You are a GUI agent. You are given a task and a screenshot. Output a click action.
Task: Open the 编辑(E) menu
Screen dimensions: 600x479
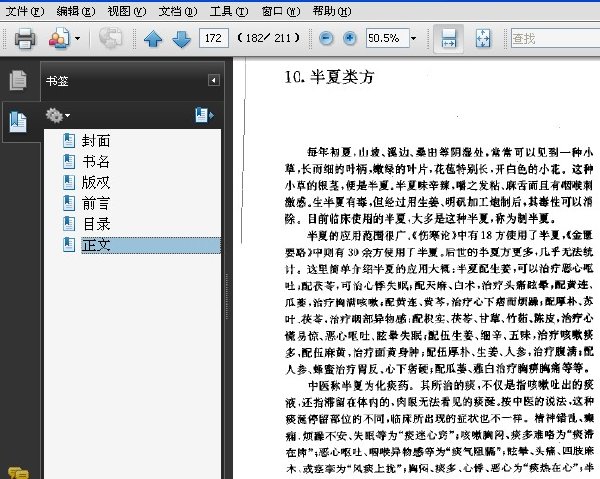point(76,11)
